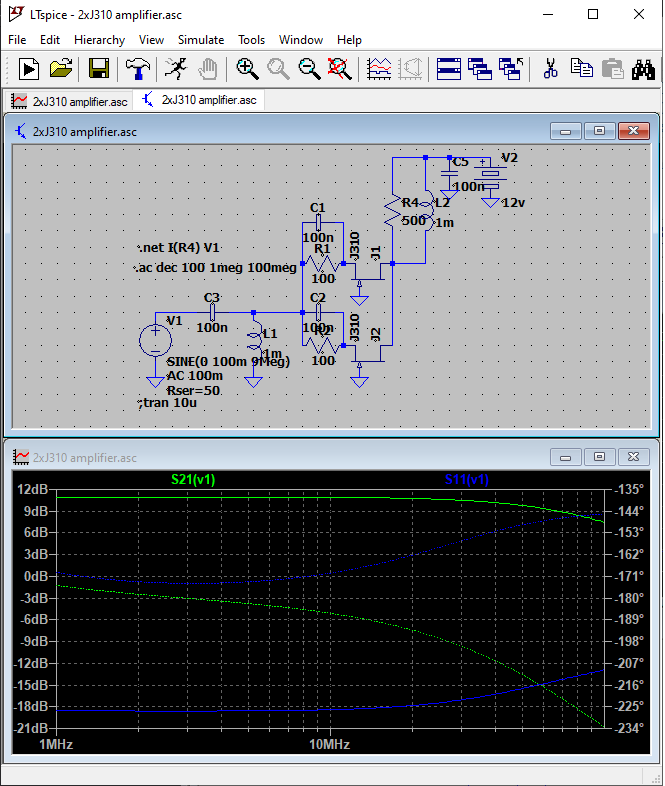665x786 pixels.
Task: Click the Zoom In magnifier icon
Action: (x=247, y=69)
